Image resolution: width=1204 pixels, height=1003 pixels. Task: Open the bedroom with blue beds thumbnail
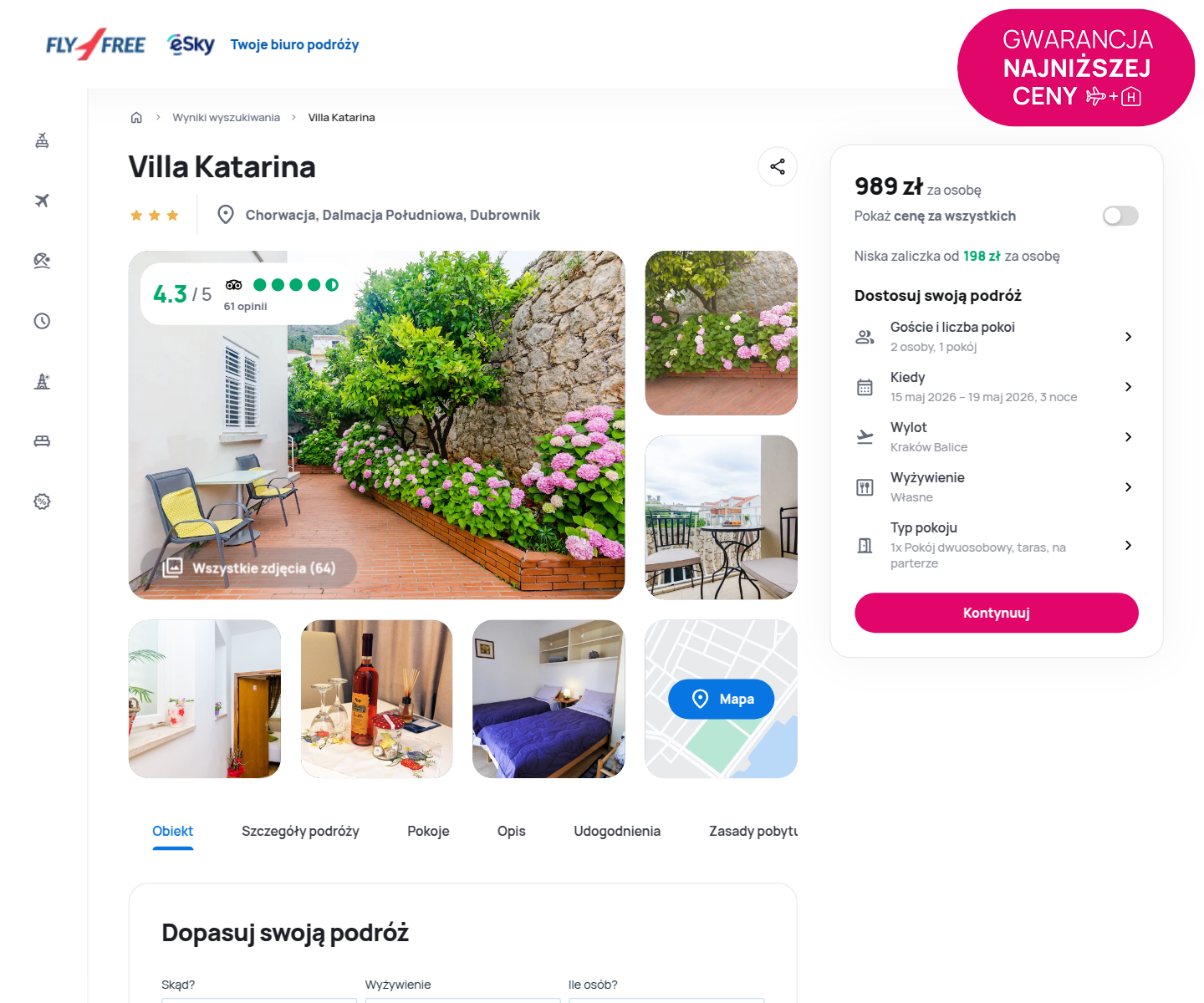(548, 699)
